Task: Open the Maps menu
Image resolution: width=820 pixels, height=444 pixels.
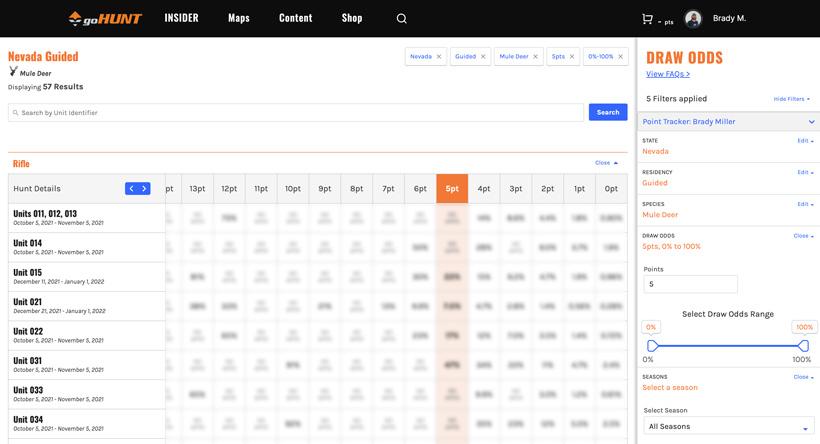Action: [239, 18]
